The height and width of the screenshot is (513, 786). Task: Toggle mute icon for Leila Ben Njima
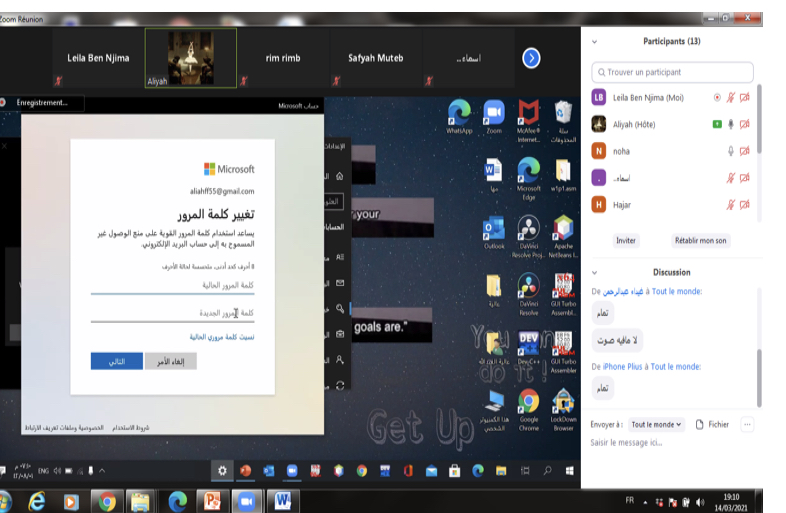(731, 97)
